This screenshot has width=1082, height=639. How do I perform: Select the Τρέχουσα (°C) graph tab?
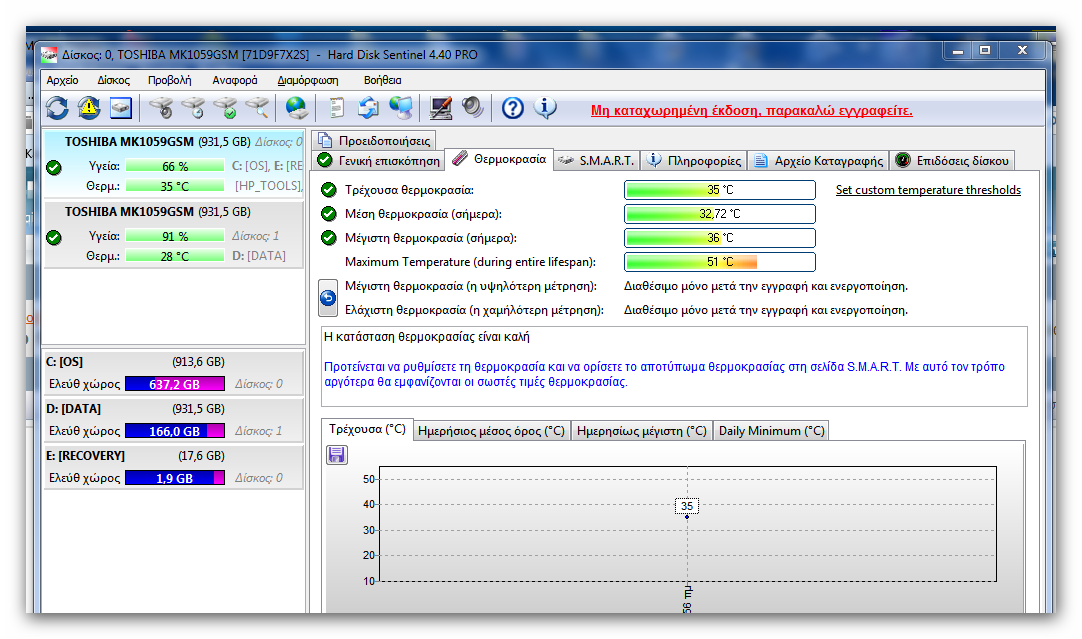(367, 429)
